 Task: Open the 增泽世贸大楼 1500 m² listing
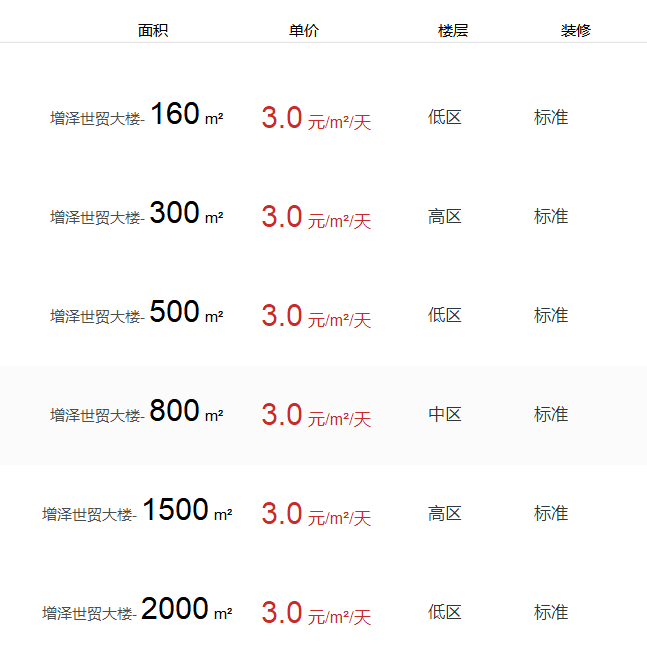(x=137, y=512)
